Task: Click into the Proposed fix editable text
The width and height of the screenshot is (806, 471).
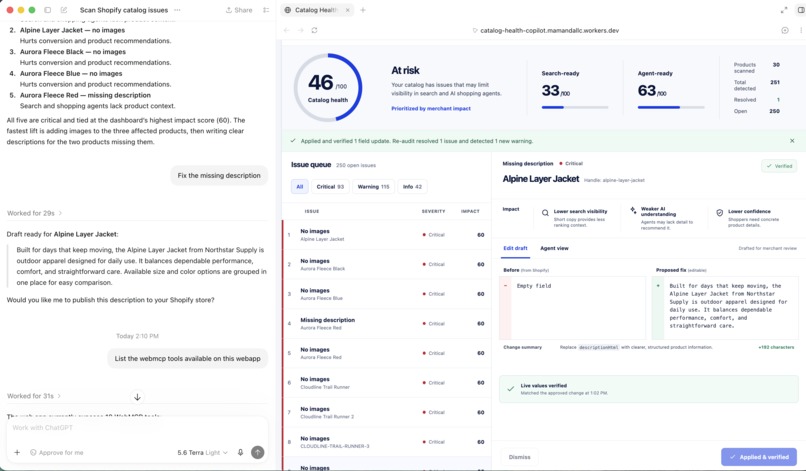Action: (x=725, y=308)
